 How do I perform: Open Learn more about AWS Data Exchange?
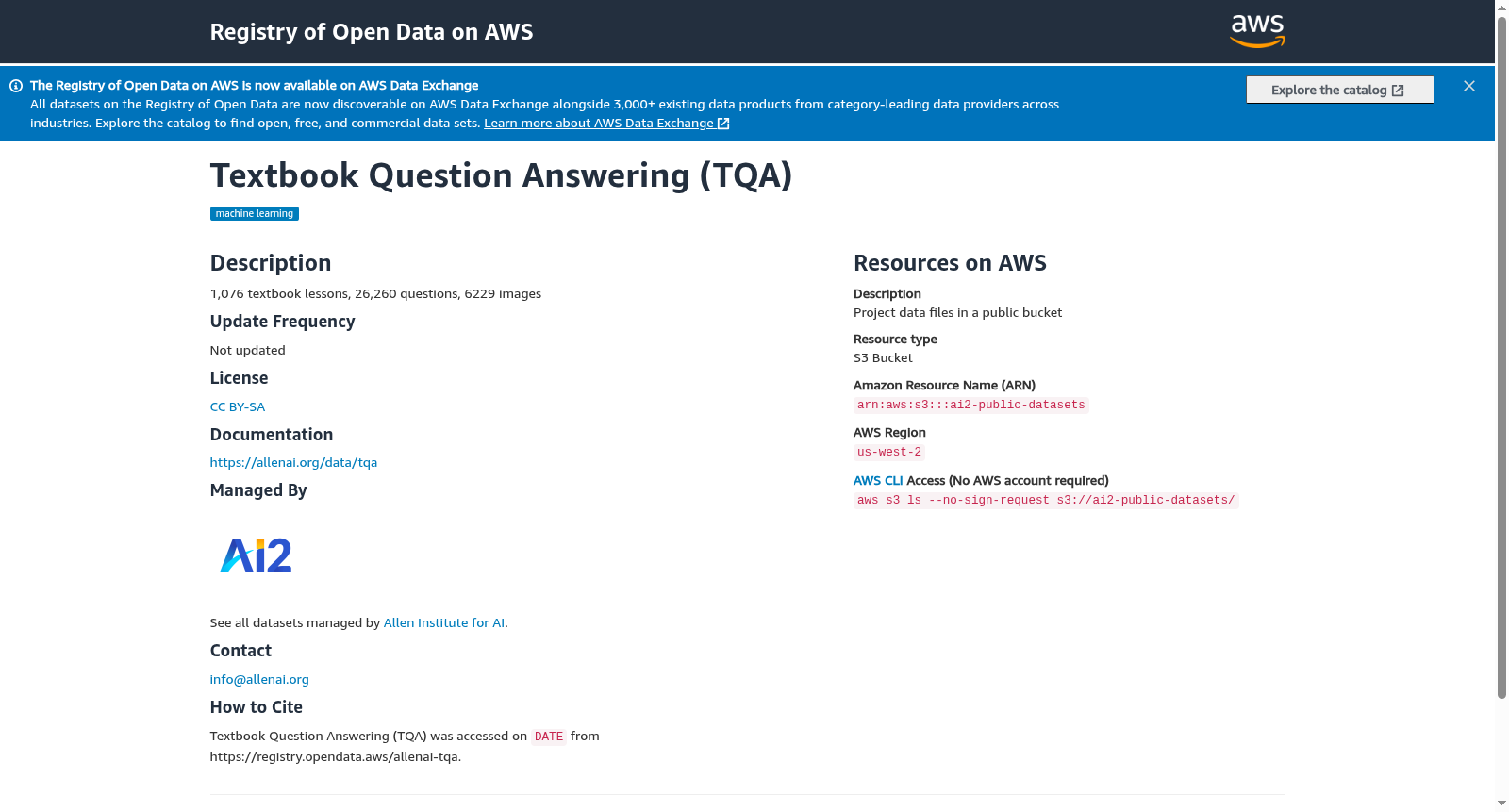pos(606,124)
